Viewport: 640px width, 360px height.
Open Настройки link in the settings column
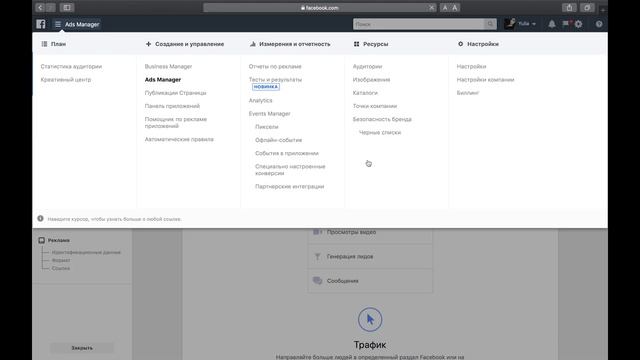(x=471, y=66)
